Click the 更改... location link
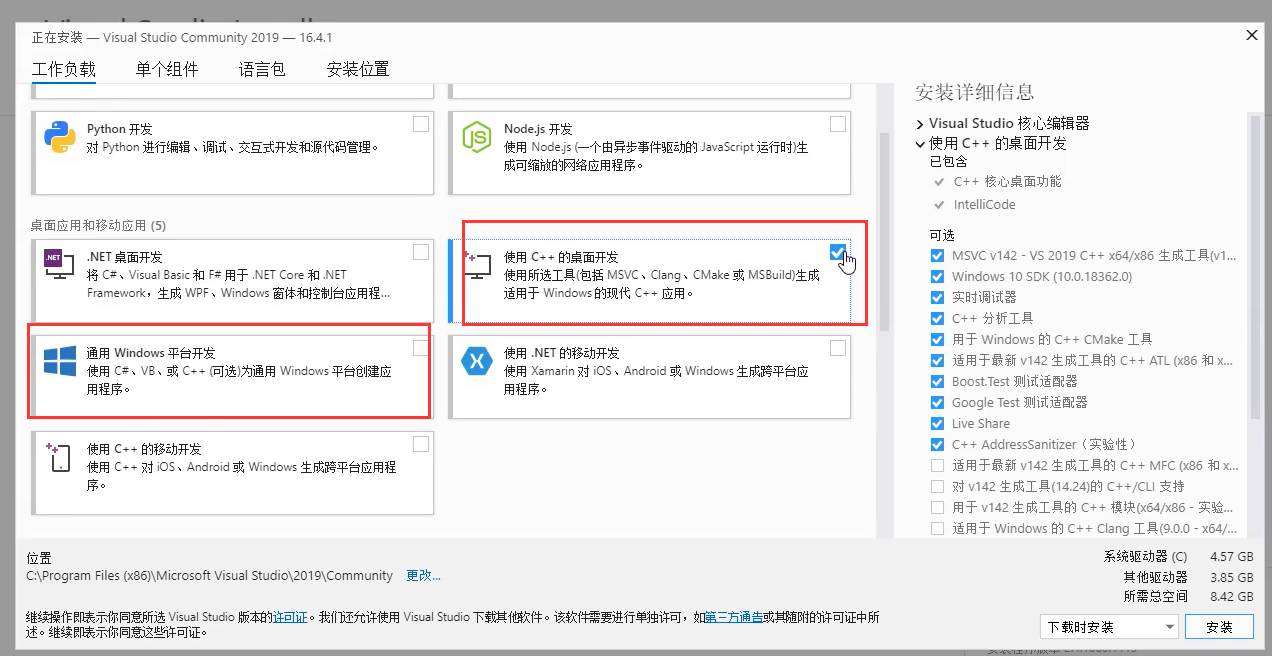 pos(423,575)
